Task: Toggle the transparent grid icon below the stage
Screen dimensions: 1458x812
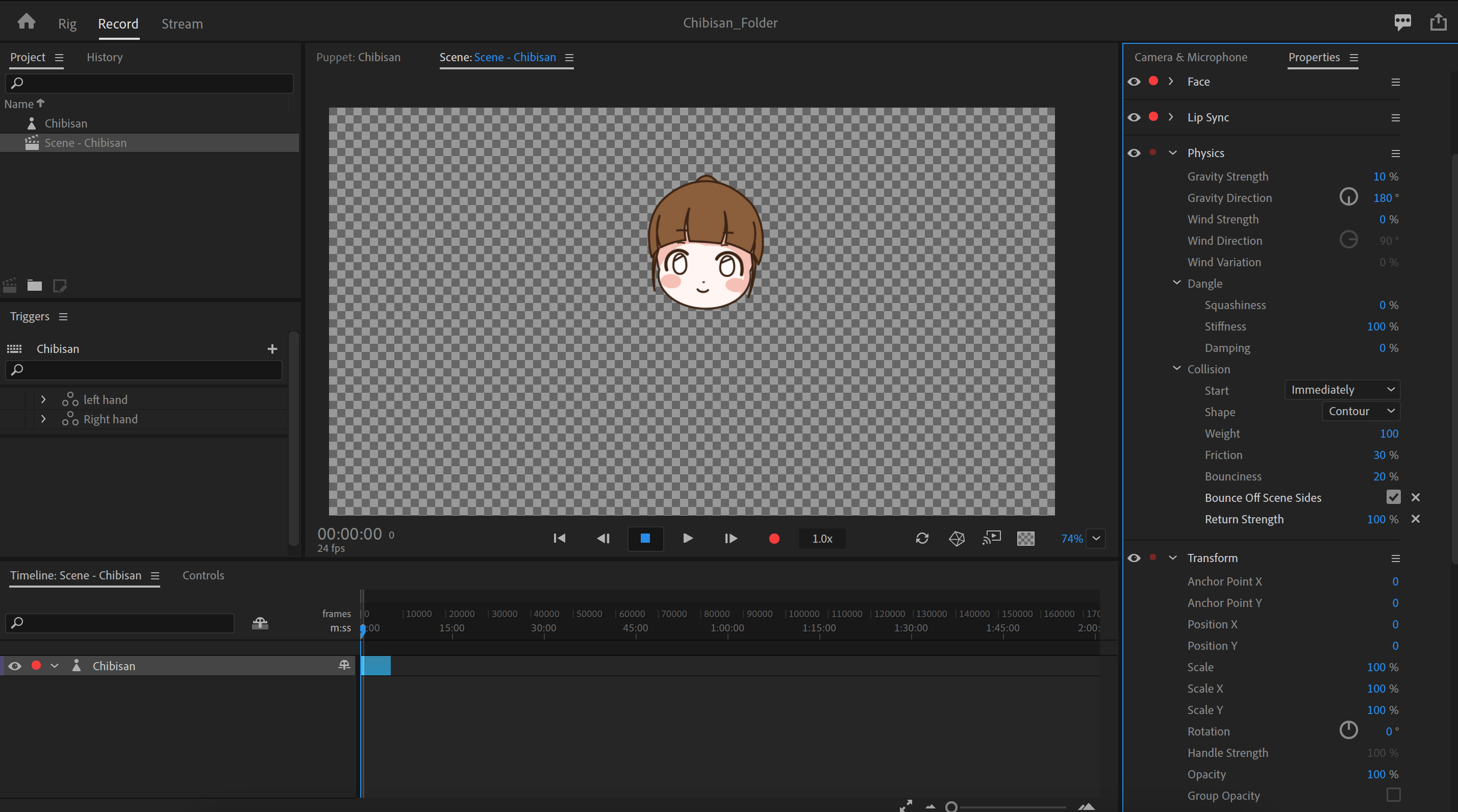Action: [1025, 538]
